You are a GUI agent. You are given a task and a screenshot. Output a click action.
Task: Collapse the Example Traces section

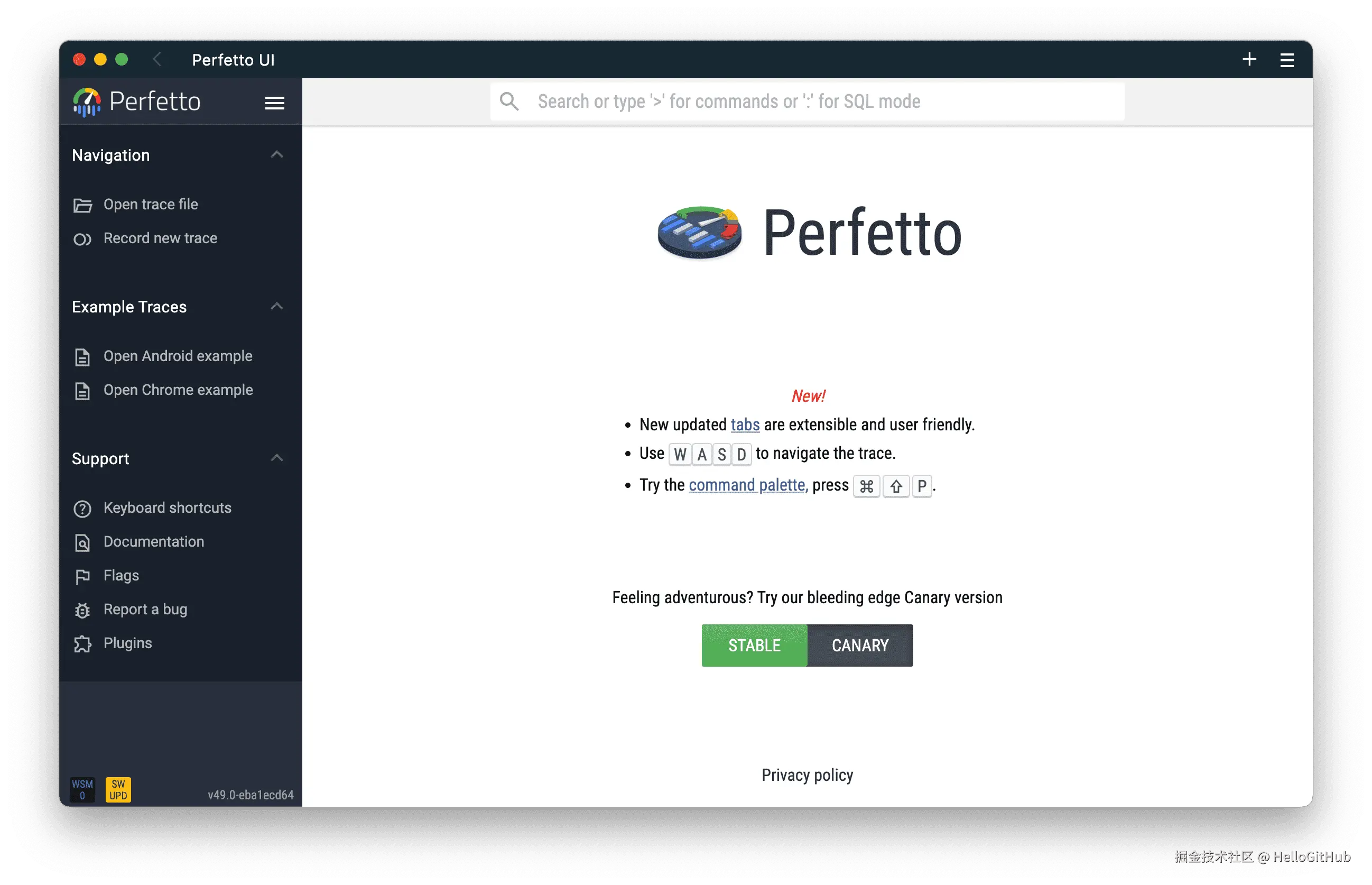(276, 306)
